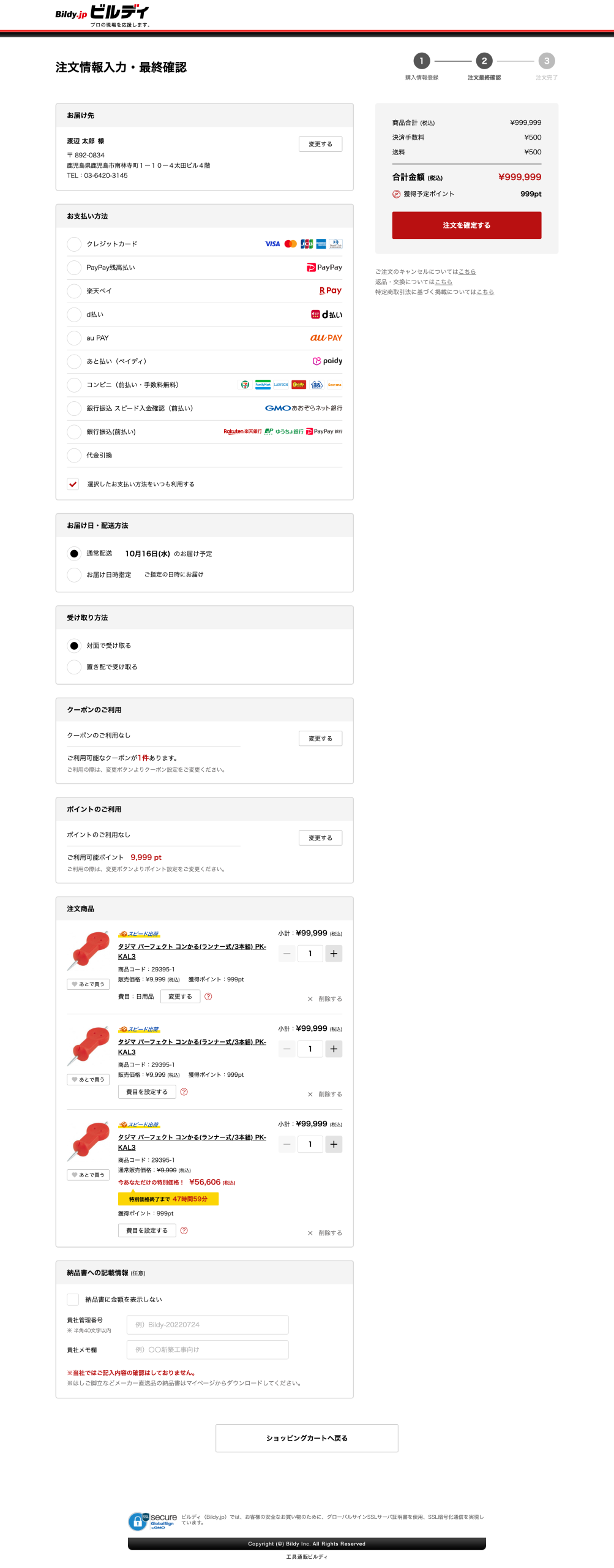Image resolution: width=614 pixels, height=1568 pixels.
Task: Click the 貴社管理番号 input field
Action: 208,1325
